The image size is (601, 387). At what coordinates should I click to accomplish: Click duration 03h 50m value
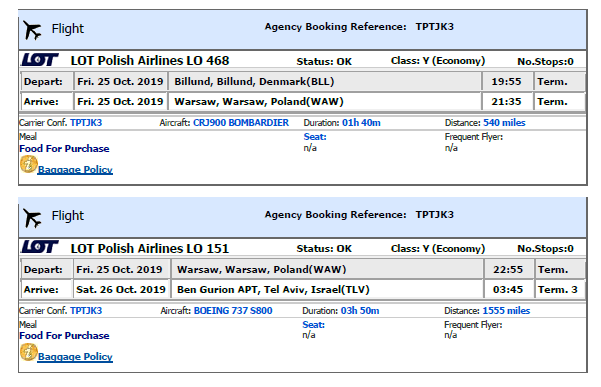[360, 310]
